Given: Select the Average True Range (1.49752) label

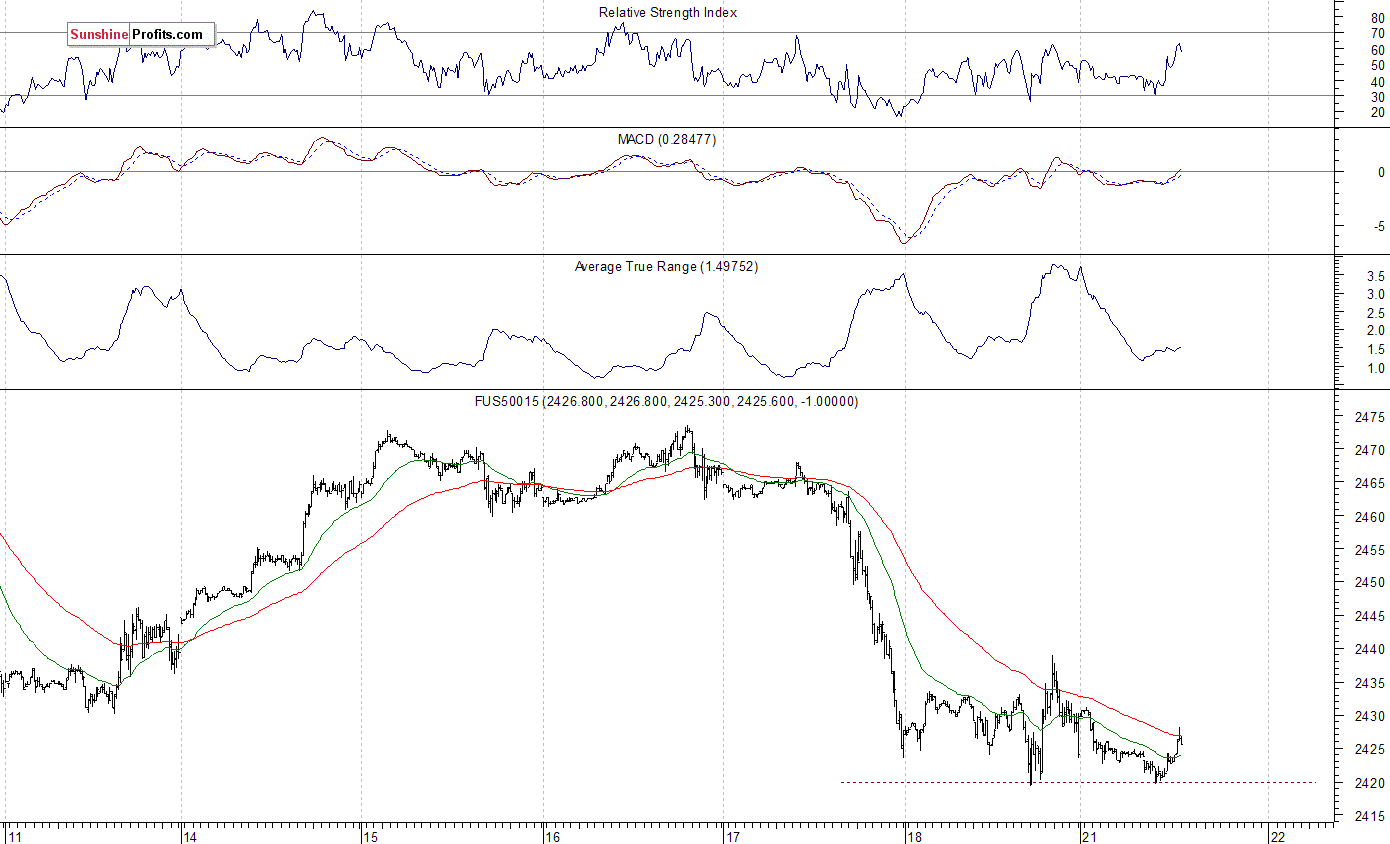Looking at the screenshot, I should tap(666, 266).
